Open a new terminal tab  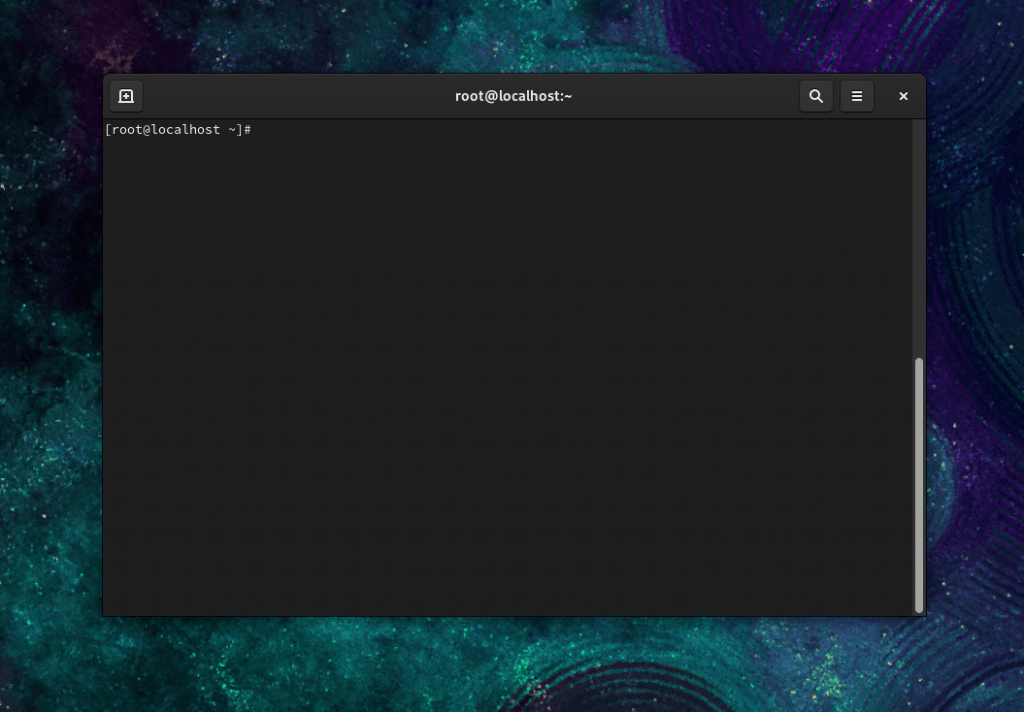click(x=126, y=96)
